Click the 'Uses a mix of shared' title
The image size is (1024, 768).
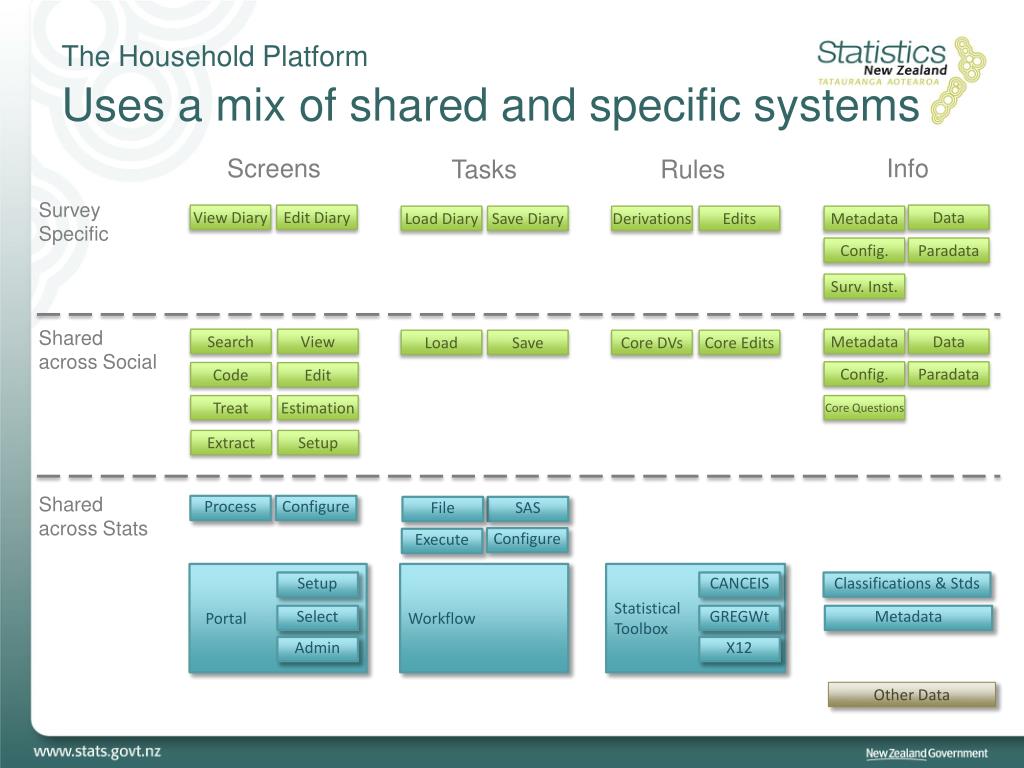pos(490,106)
